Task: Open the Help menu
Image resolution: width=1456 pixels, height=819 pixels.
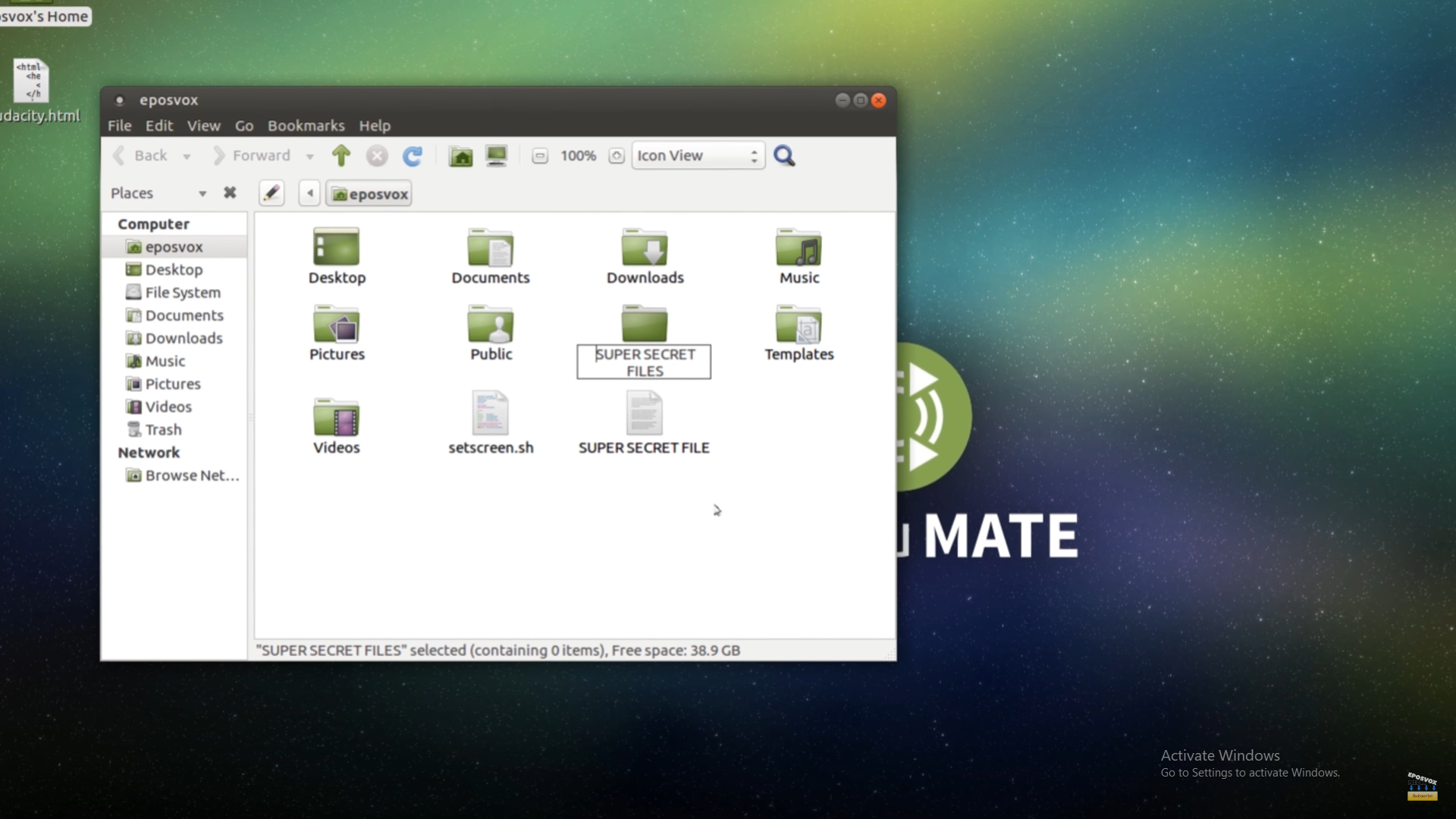Action: tap(375, 126)
